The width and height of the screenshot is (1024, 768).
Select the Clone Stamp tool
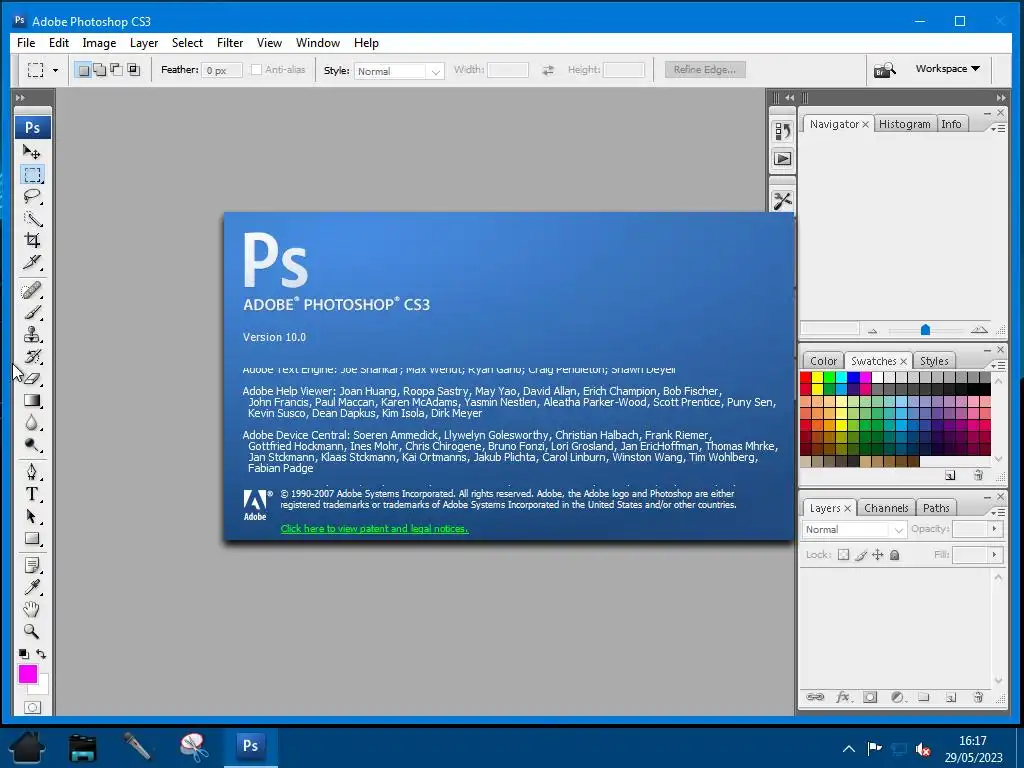coord(32,334)
